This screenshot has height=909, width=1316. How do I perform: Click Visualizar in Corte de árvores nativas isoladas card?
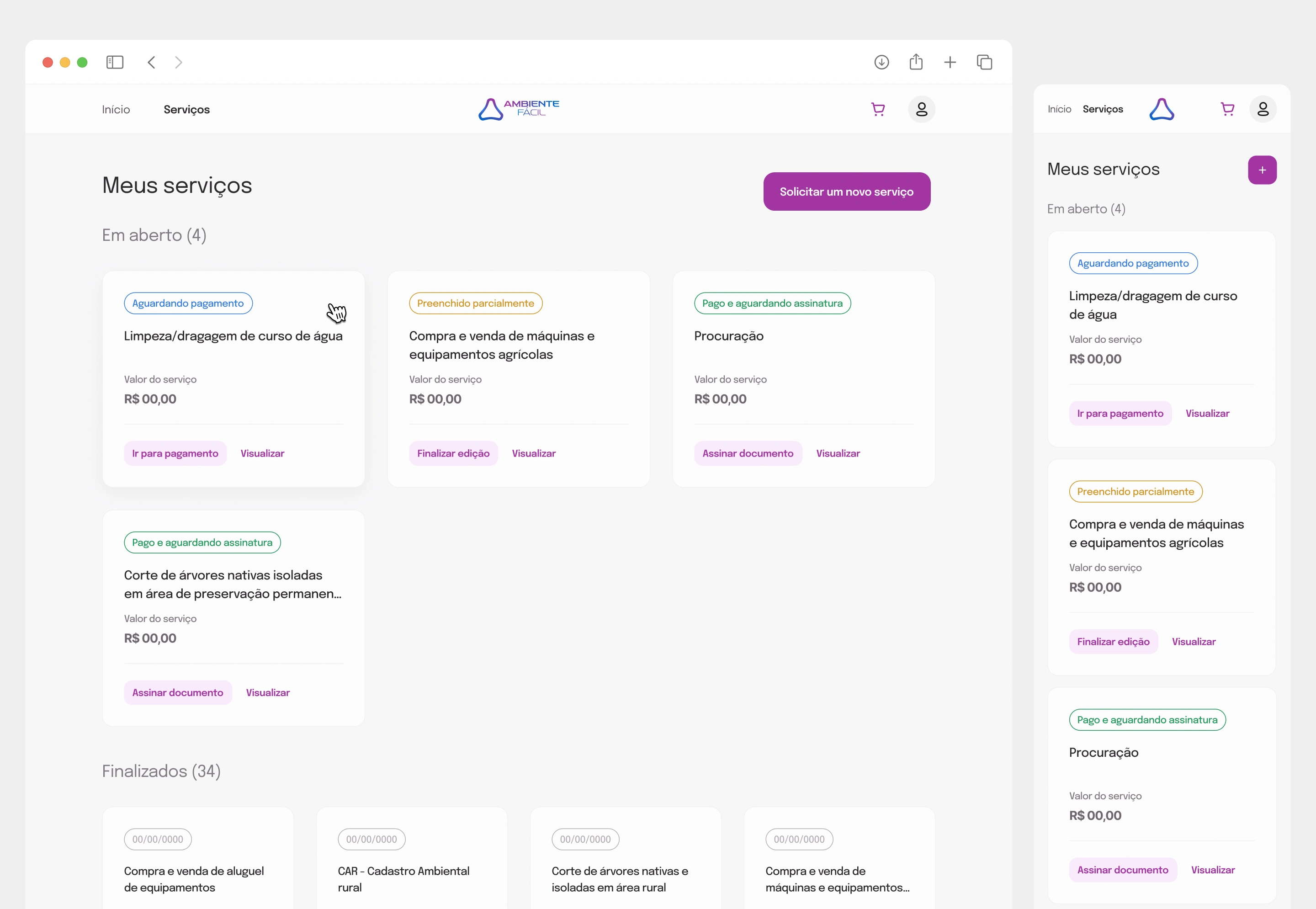(268, 692)
